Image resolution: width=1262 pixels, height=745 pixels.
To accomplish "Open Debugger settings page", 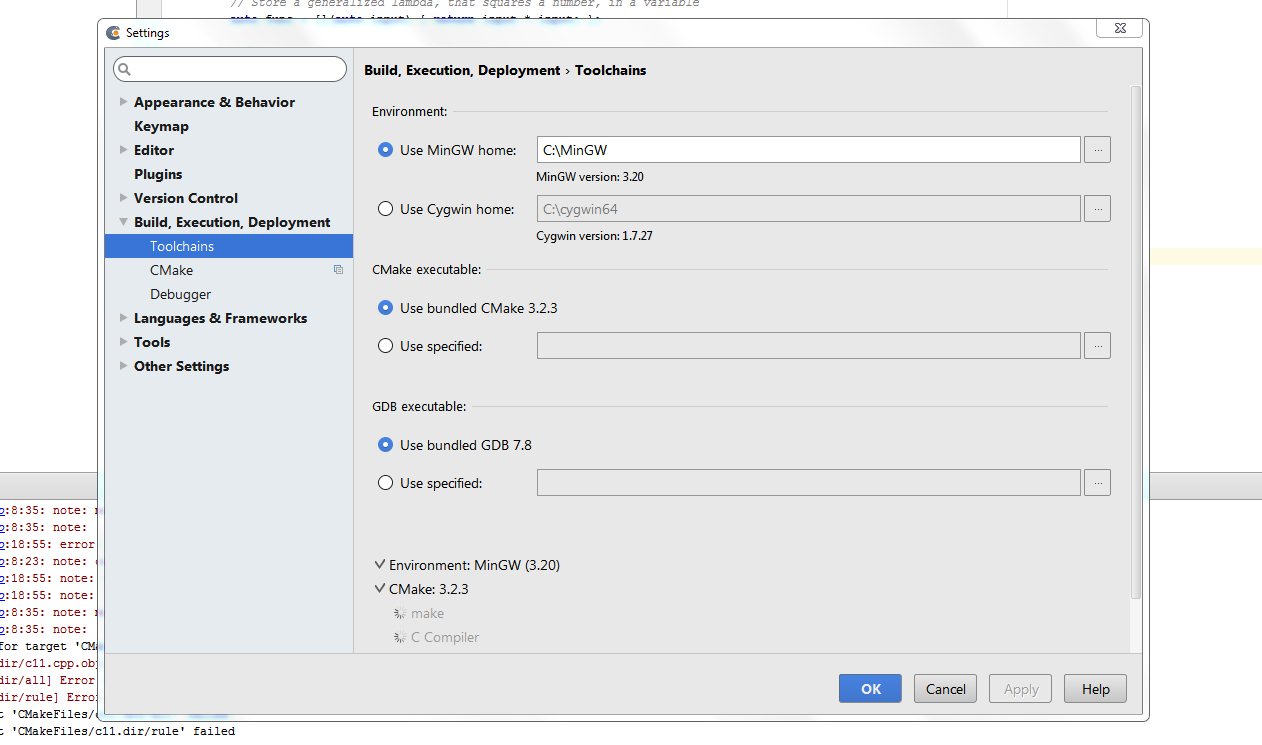I will 181,294.
